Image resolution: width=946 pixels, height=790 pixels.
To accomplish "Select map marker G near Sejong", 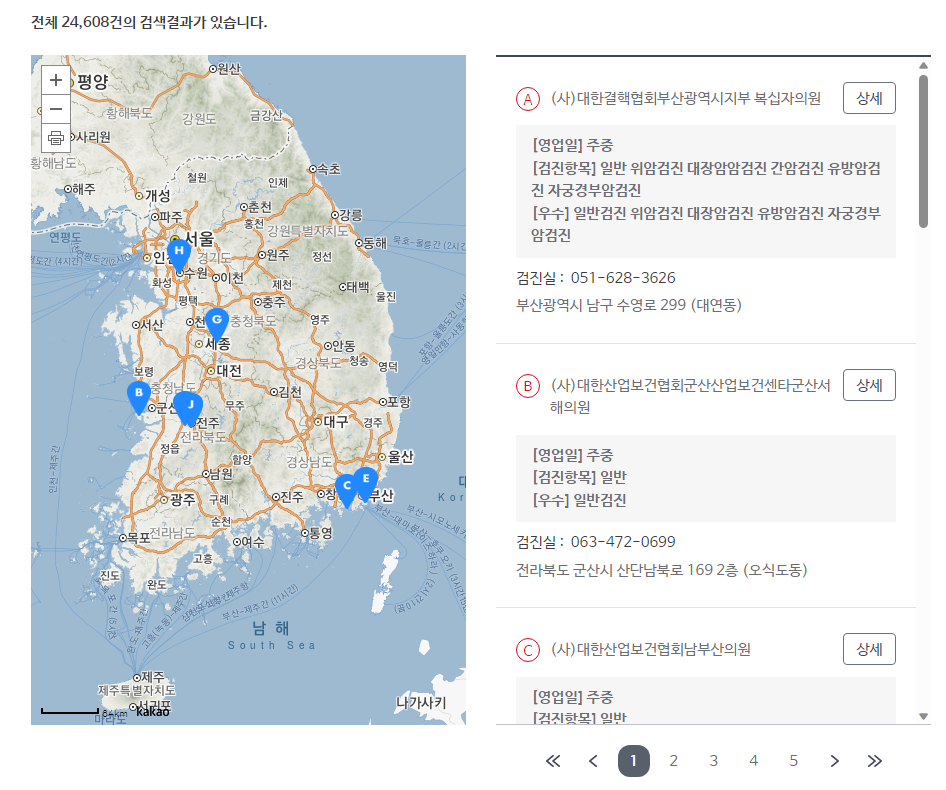I will pyautogui.click(x=216, y=319).
